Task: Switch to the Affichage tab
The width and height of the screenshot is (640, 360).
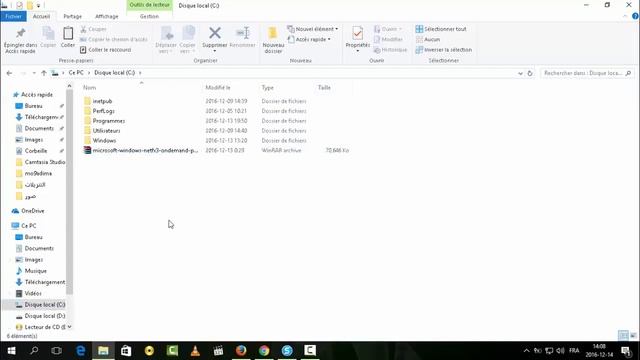Action: (x=107, y=16)
